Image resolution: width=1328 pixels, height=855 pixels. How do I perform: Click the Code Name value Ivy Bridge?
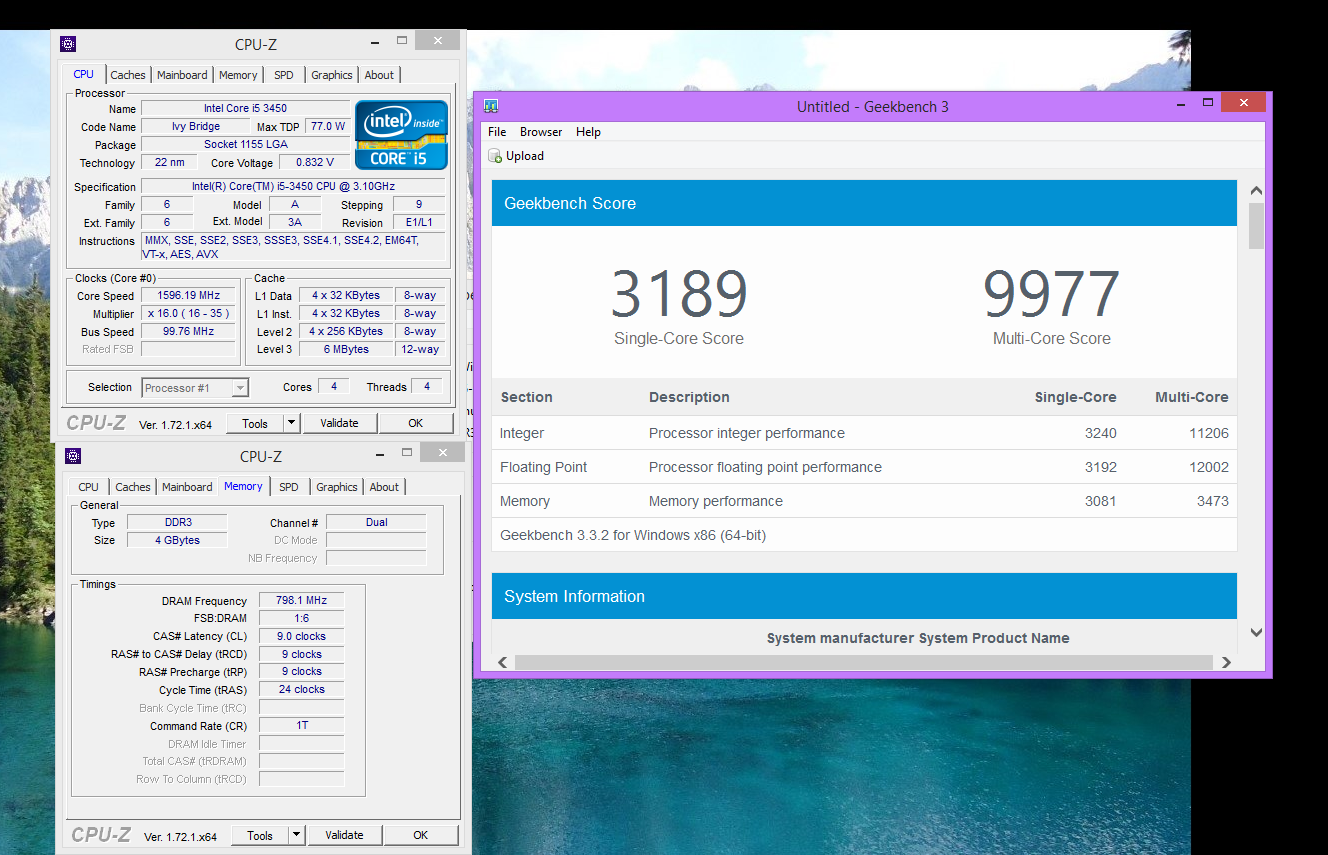(196, 127)
